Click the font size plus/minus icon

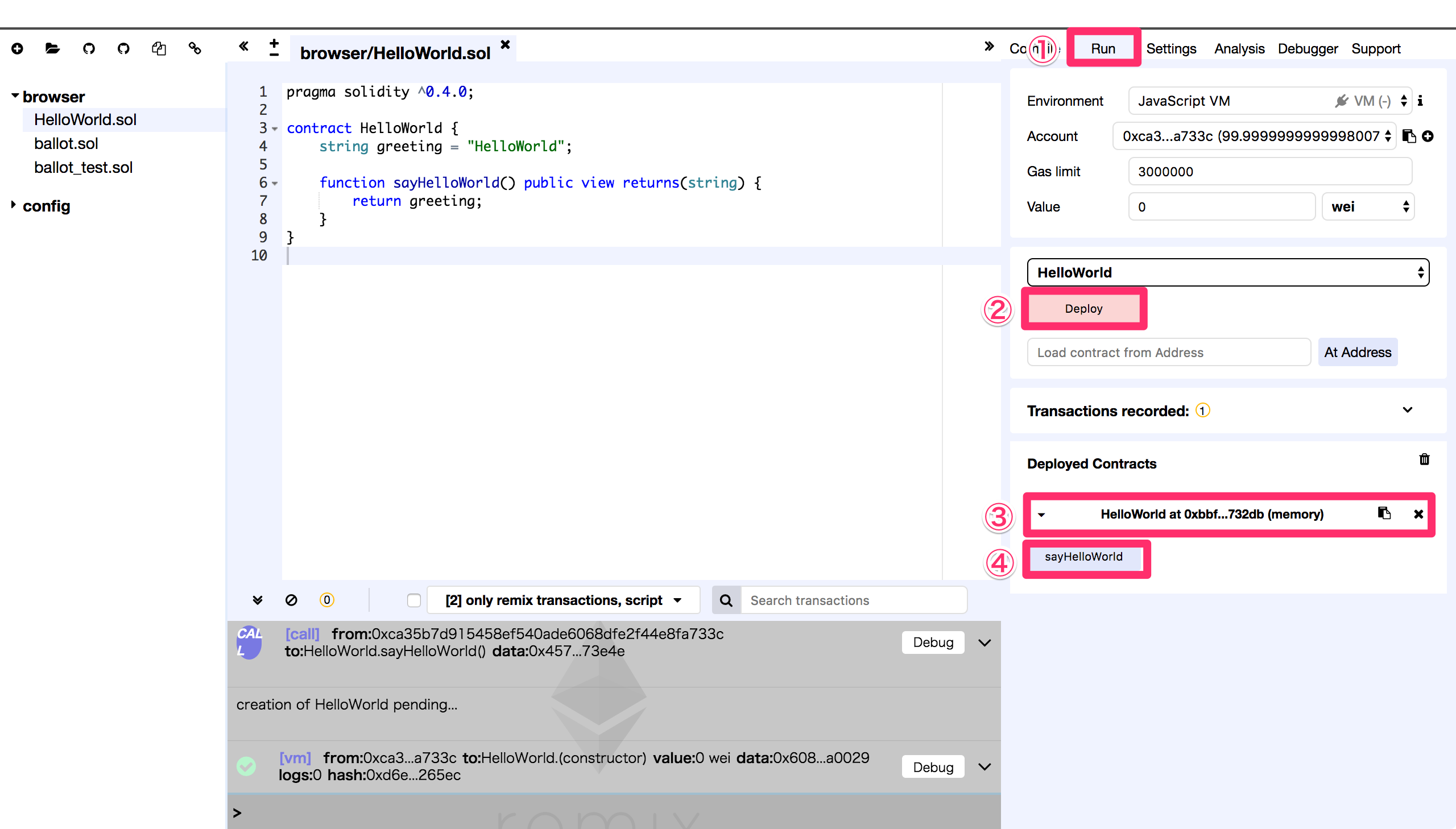click(x=274, y=48)
